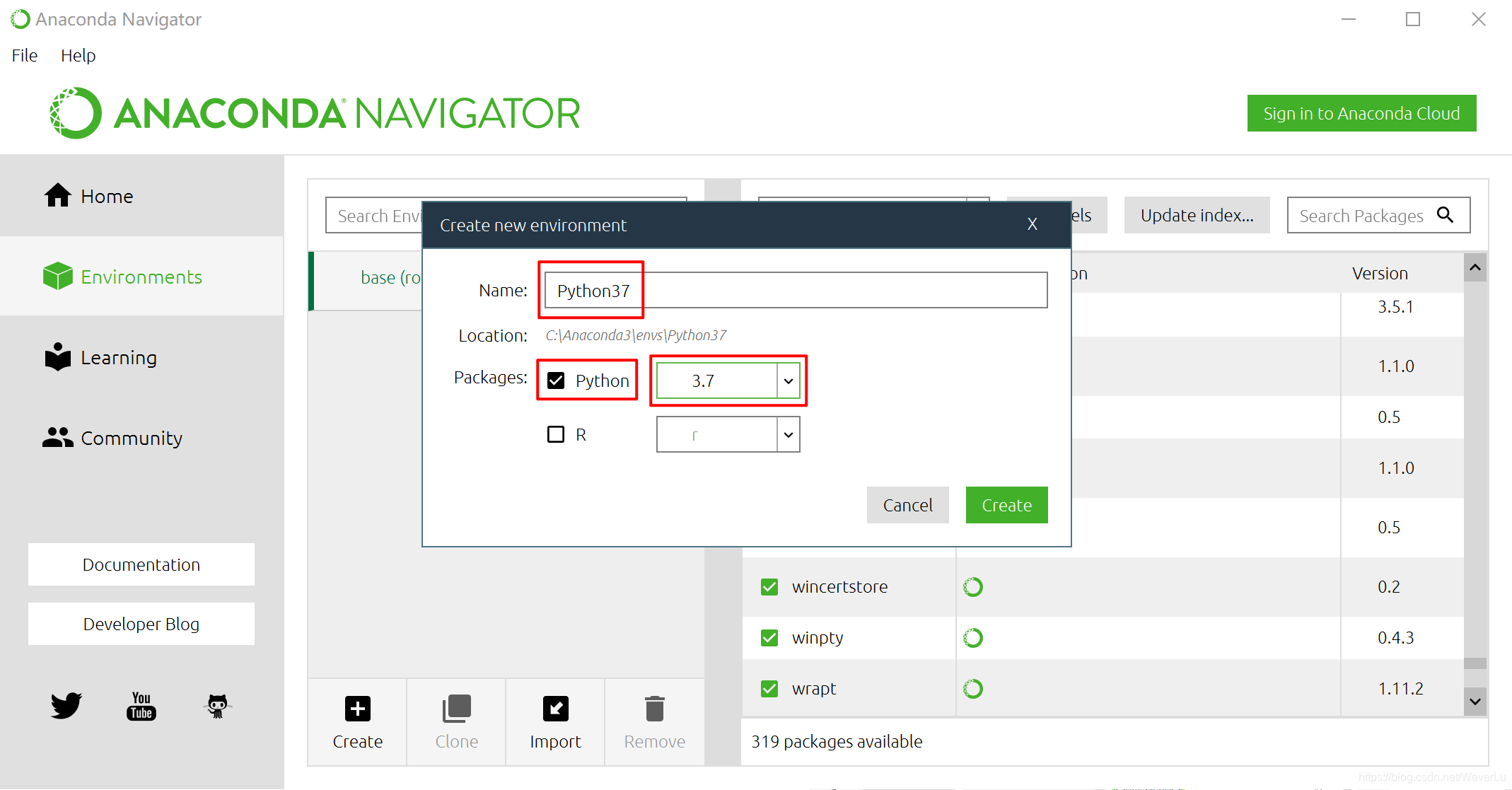Enable the R package checkbox
Viewport: 1512px width, 790px height.
[557, 434]
